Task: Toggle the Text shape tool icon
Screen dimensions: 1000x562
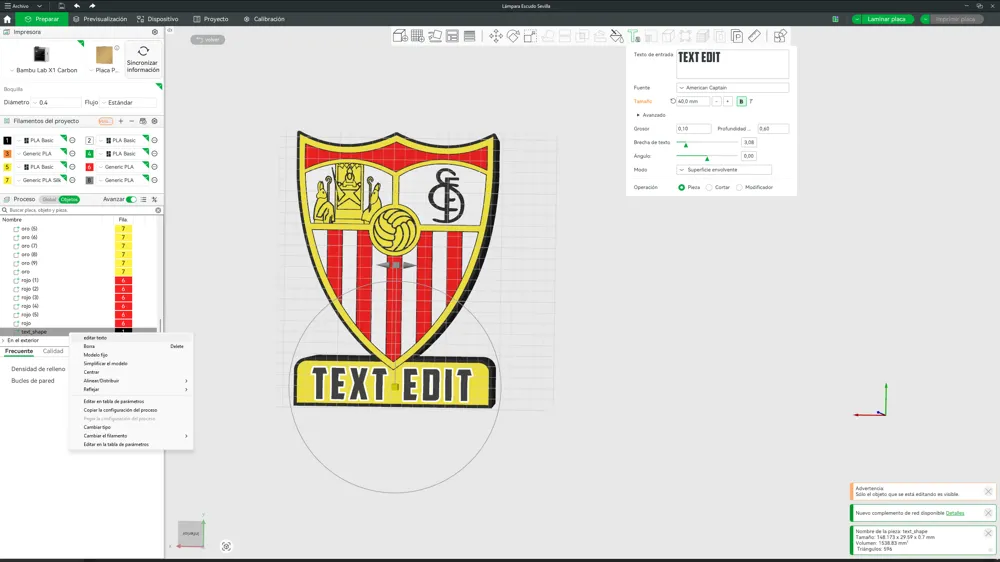Action: tap(634, 36)
